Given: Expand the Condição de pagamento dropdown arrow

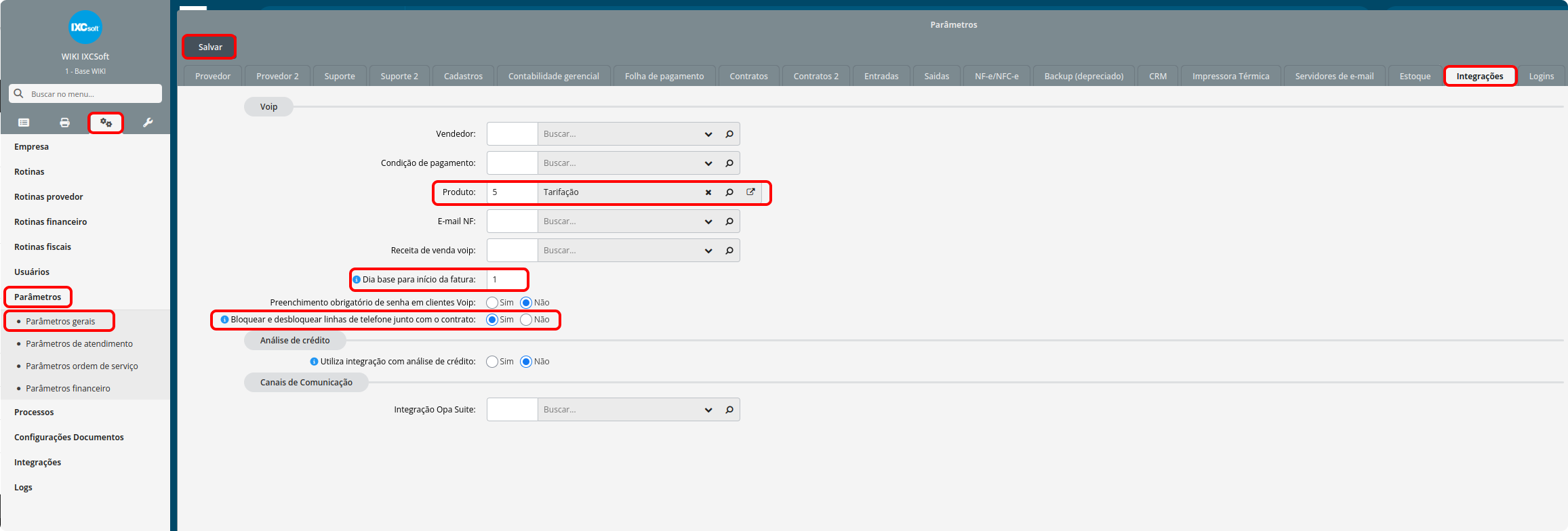Looking at the screenshot, I should pos(708,163).
